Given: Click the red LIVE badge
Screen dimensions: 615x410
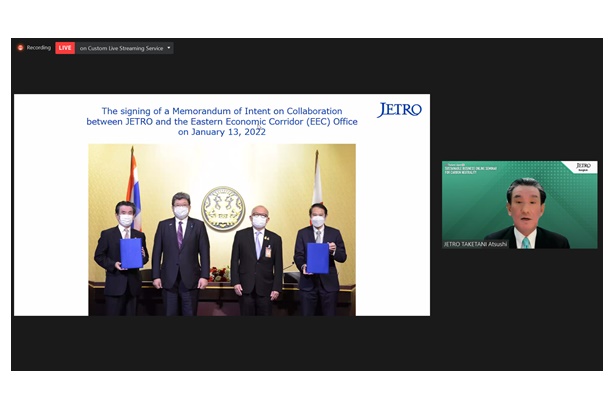Looking at the screenshot, I should pyautogui.click(x=65, y=48).
